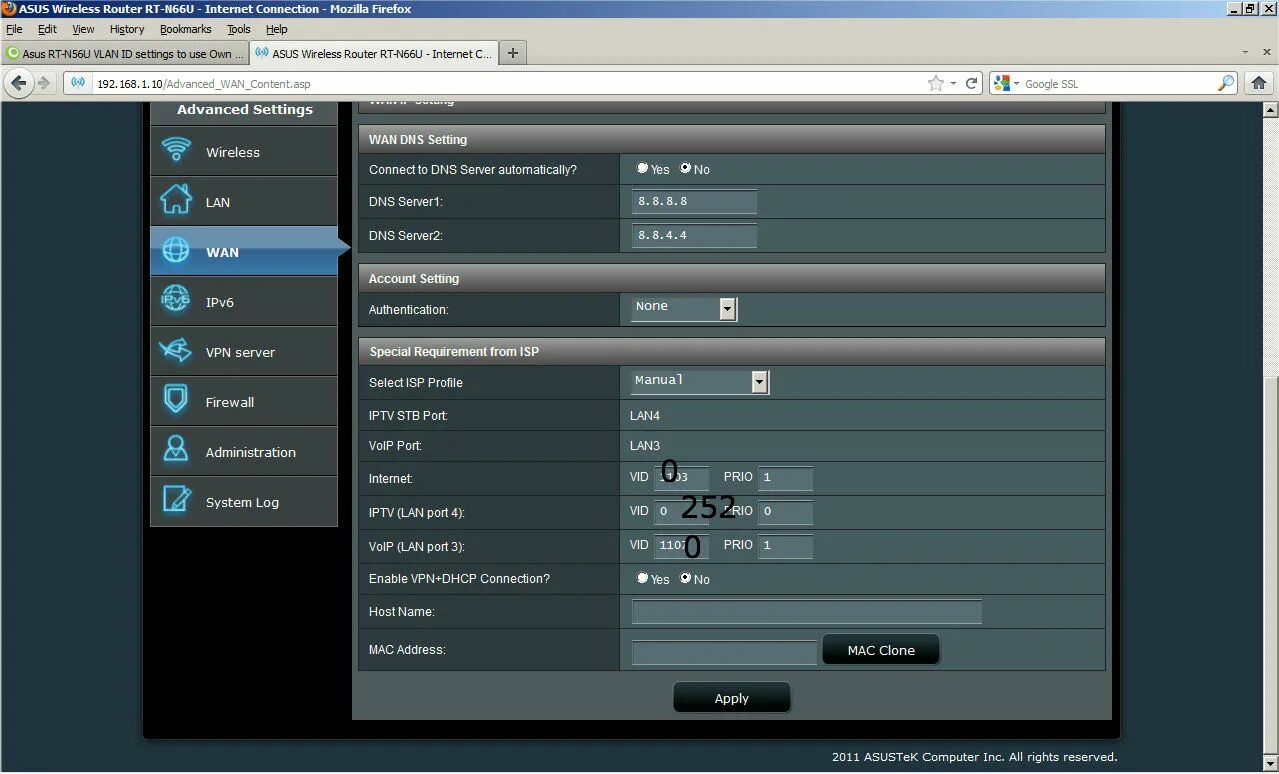Click the VoIP (LAN port 3) VID field
The image size is (1279, 774).
tap(681, 546)
